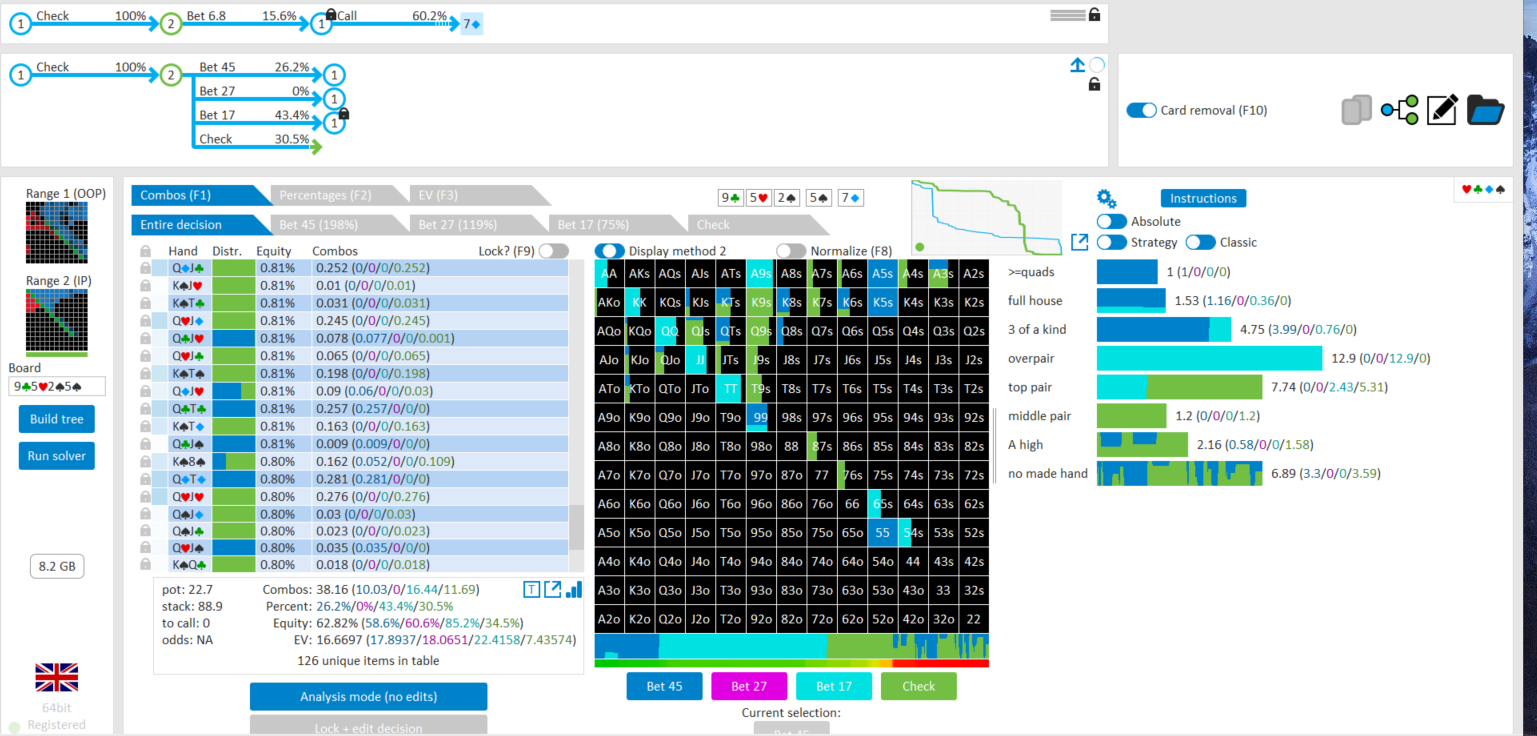Click the magenta Bet 27 action button
The width and height of the screenshot is (1537, 736).
[749, 686]
